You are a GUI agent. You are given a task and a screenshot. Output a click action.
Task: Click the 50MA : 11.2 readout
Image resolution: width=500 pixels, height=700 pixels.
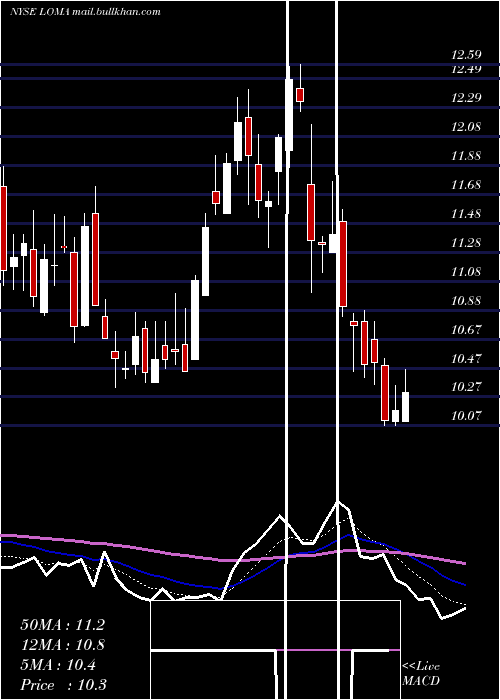coord(62,625)
